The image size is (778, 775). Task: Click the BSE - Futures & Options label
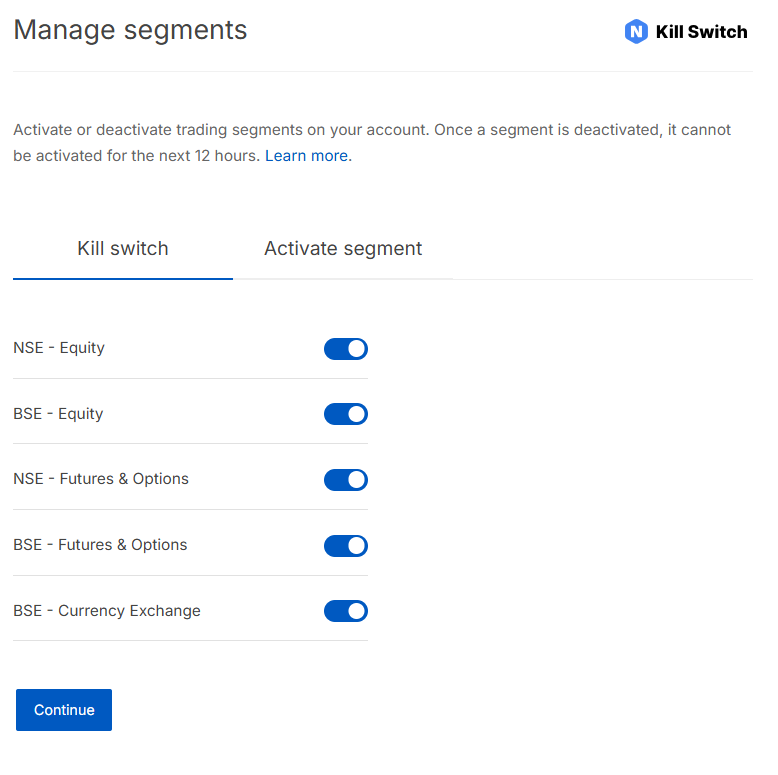coord(100,545)
